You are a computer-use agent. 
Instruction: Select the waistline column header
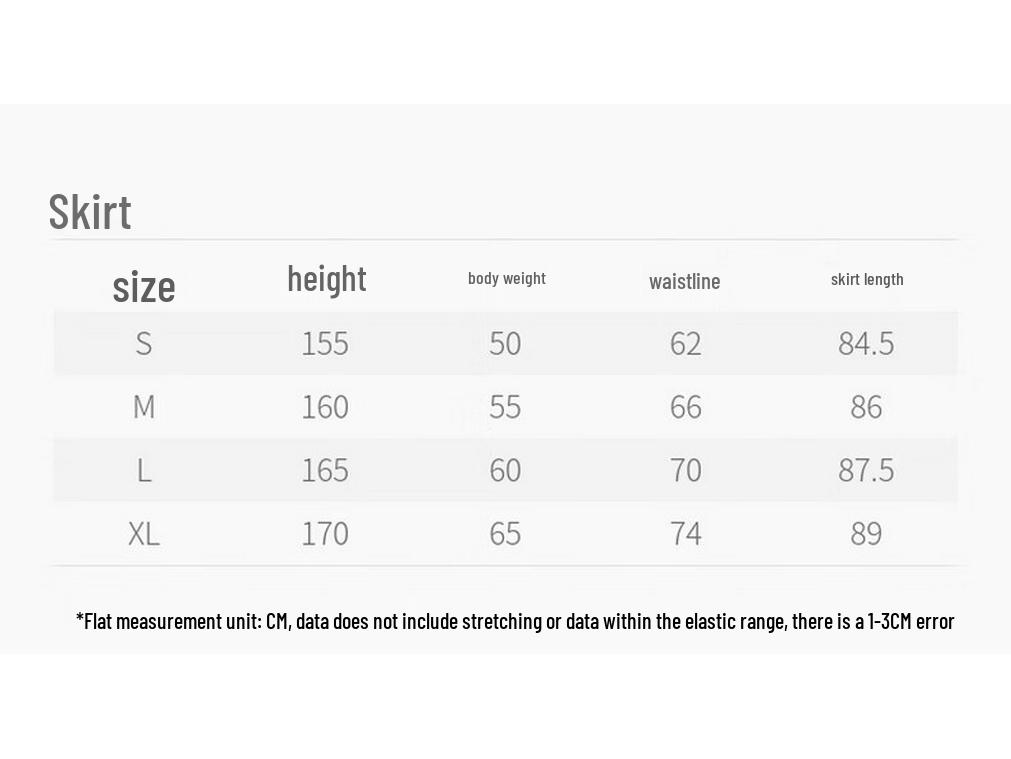[x=685, y=282]
